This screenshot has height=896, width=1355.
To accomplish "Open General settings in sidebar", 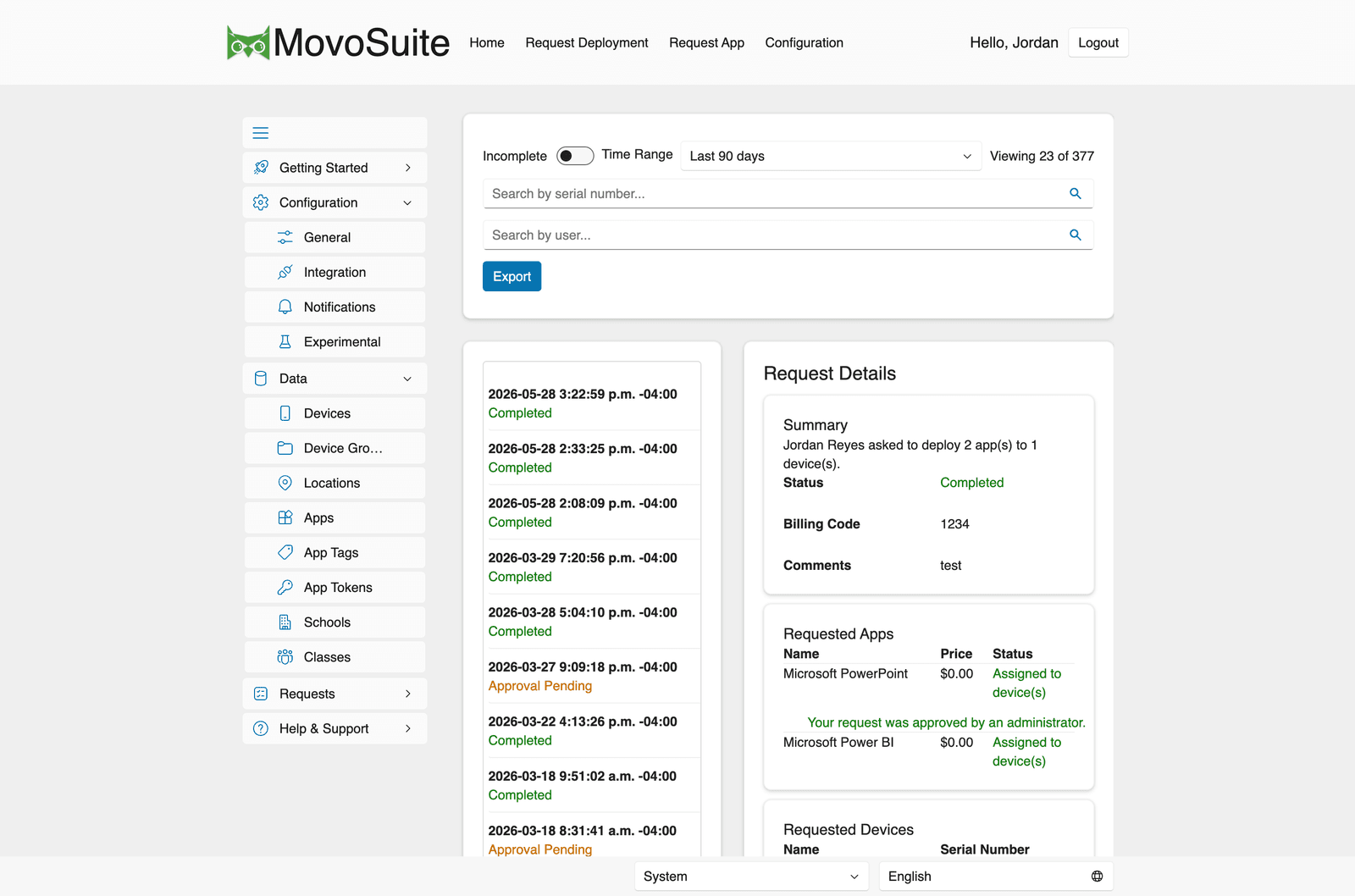I will (x=335, y=237).
